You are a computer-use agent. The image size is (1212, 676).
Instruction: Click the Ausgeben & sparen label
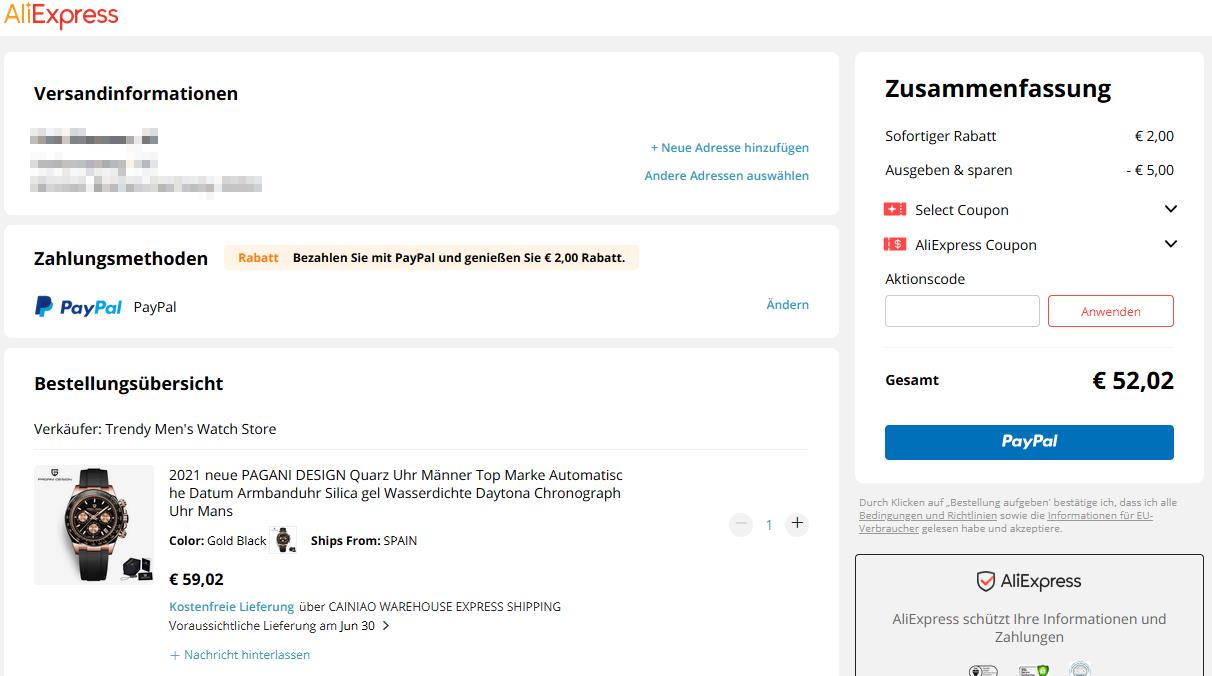point(949,170)
